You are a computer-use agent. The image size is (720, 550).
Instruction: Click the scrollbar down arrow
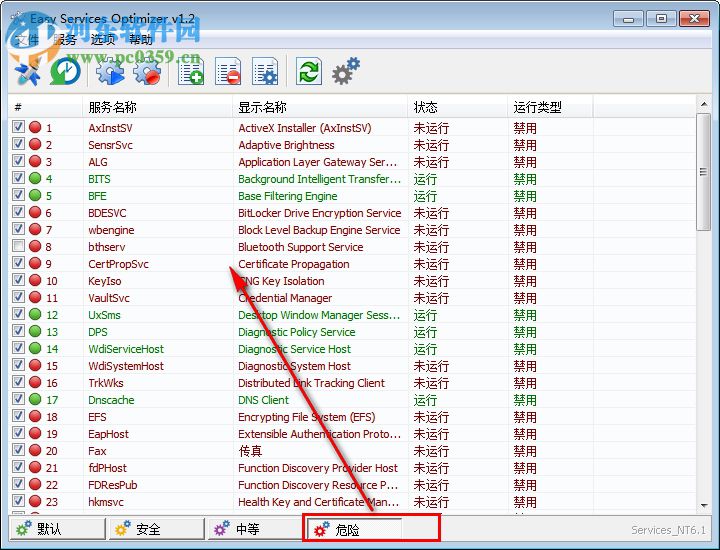703,505
